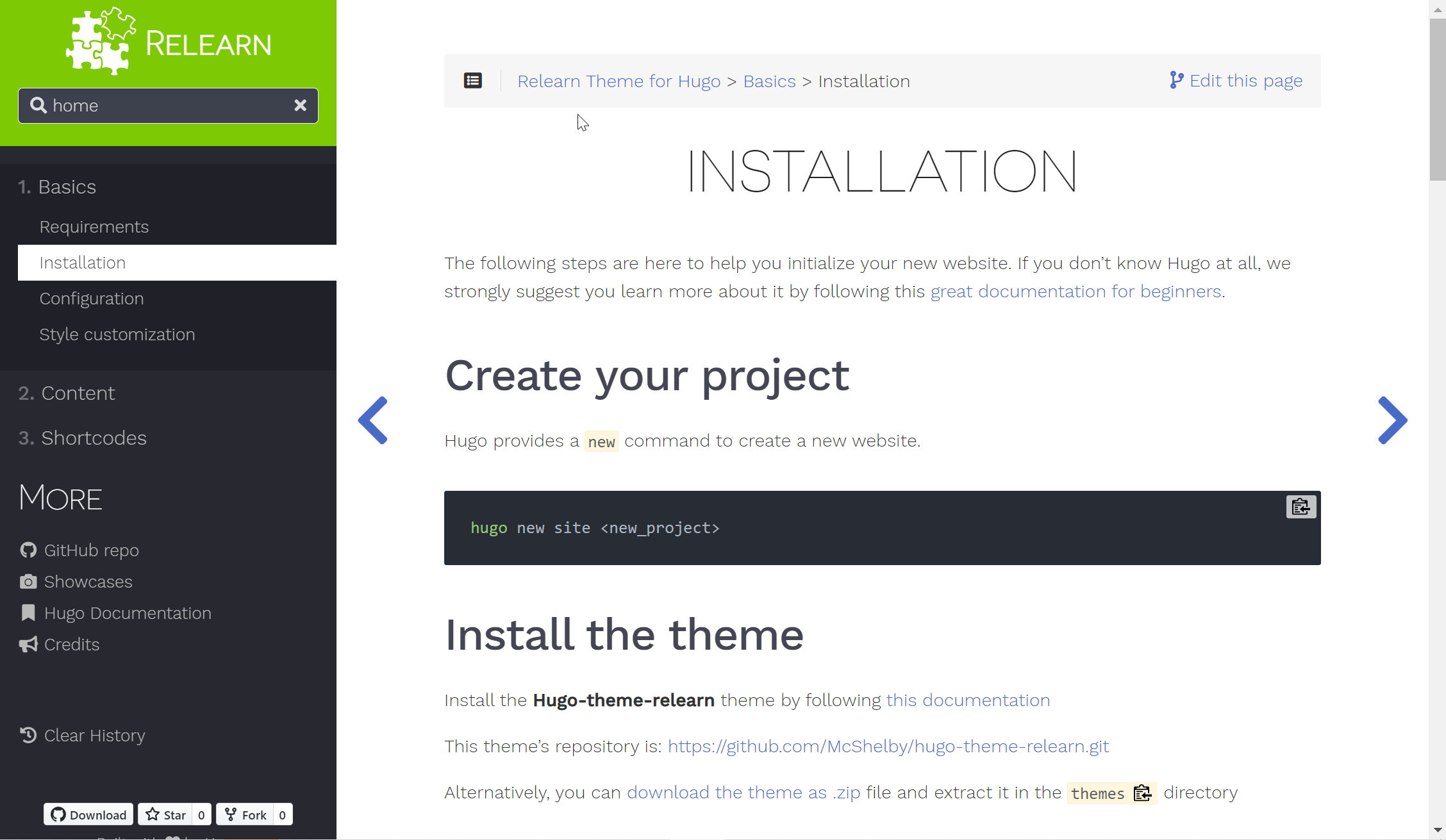Viewport: 1446px width, 840px height.
Task: Click the table of contents menu icon
Action: click(x=473, y=80)
